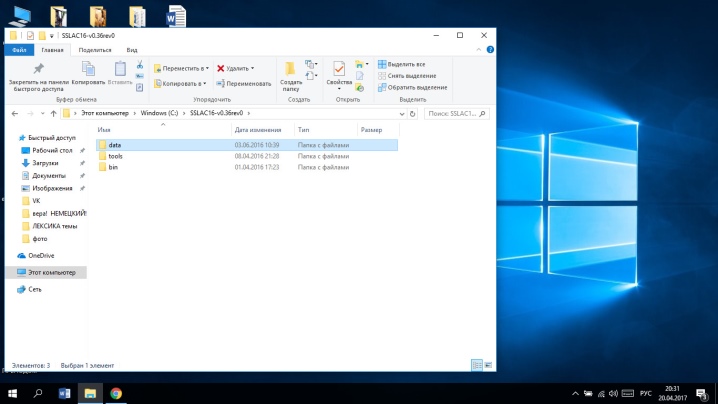Open the Windows Start menu
718x404 pixels.
(x=12, y=393)
